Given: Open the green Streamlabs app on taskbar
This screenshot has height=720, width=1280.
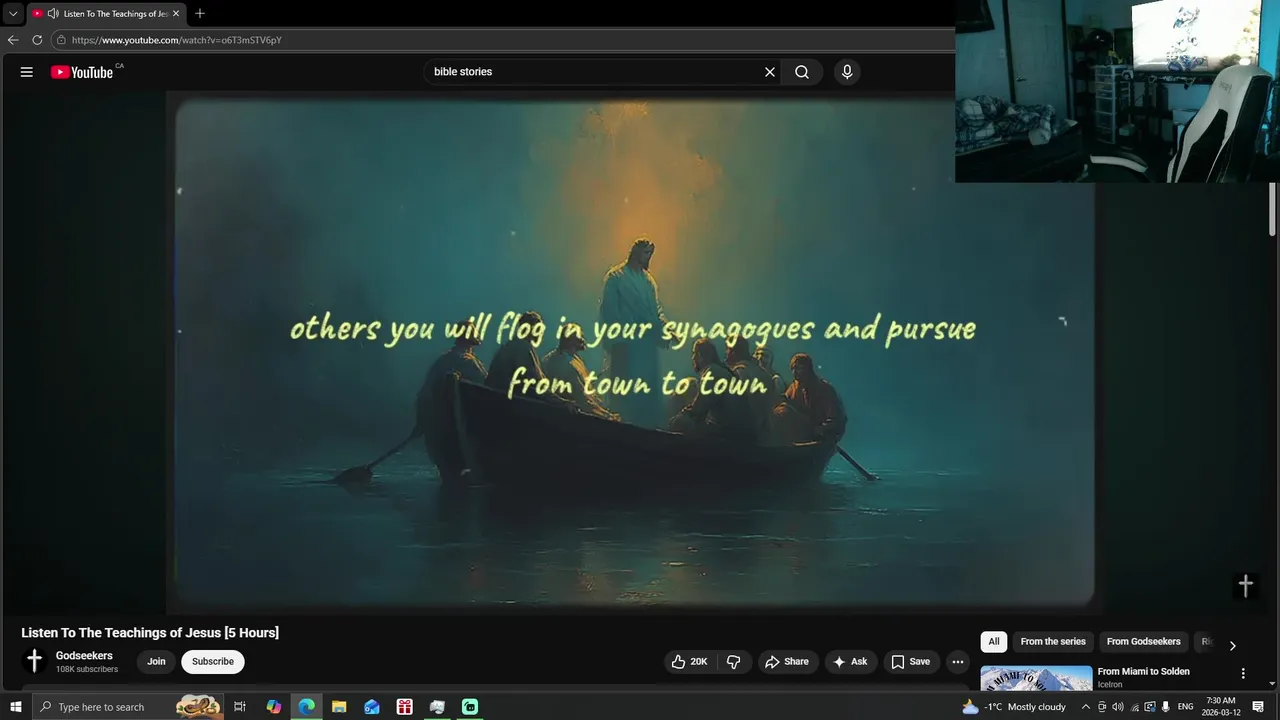Looking at the screenshot, I should (x=470, y=707).
